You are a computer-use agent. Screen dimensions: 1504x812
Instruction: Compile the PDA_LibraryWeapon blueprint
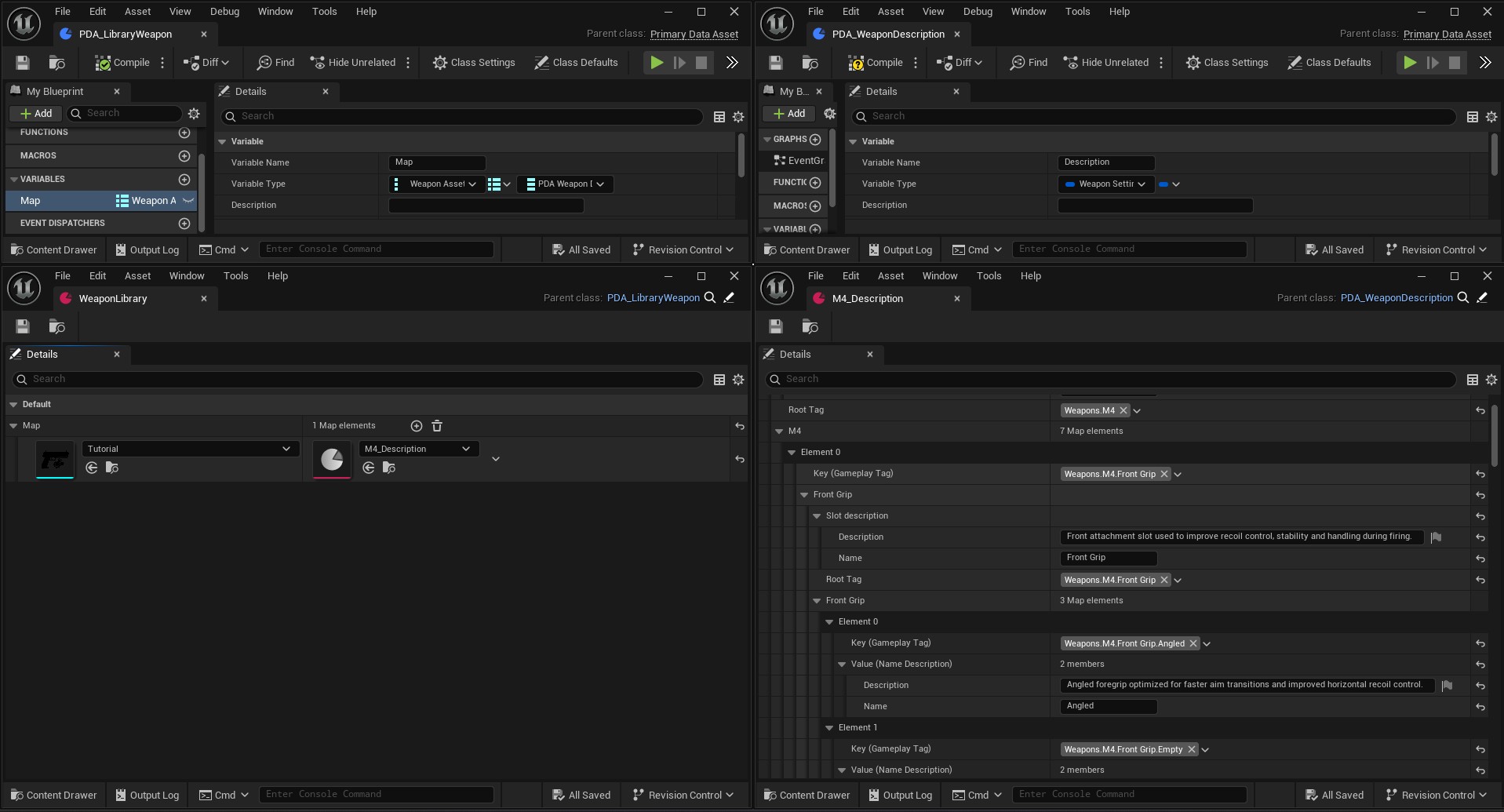(122, 63)
